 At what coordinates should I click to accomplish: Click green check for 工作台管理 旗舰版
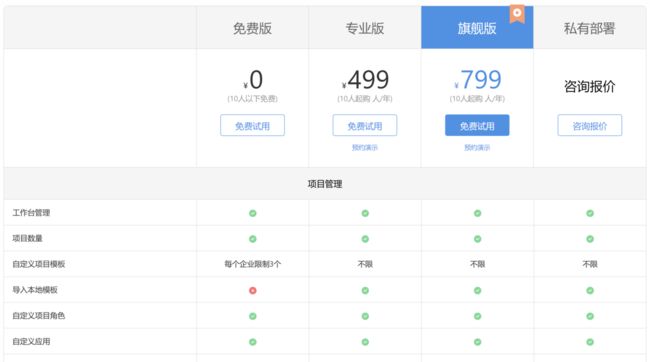coord(478,213)
